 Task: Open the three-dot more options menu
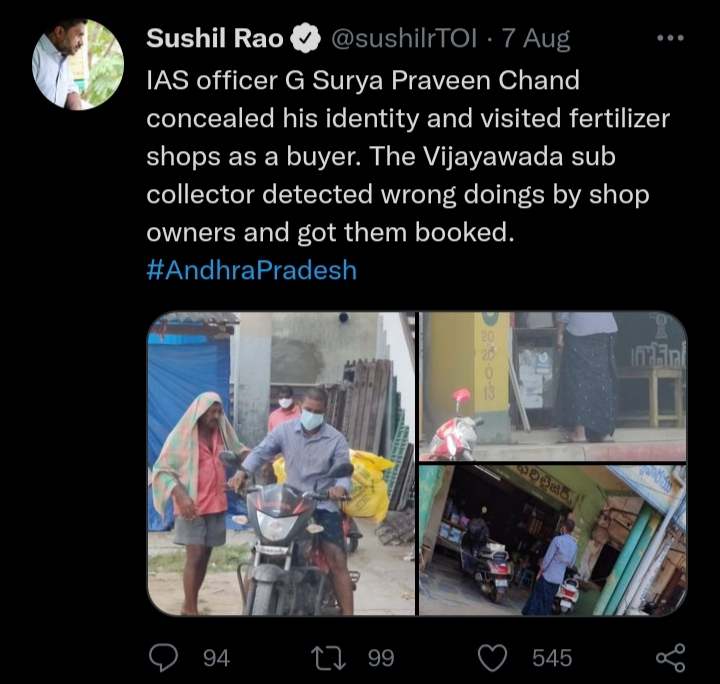670,38
